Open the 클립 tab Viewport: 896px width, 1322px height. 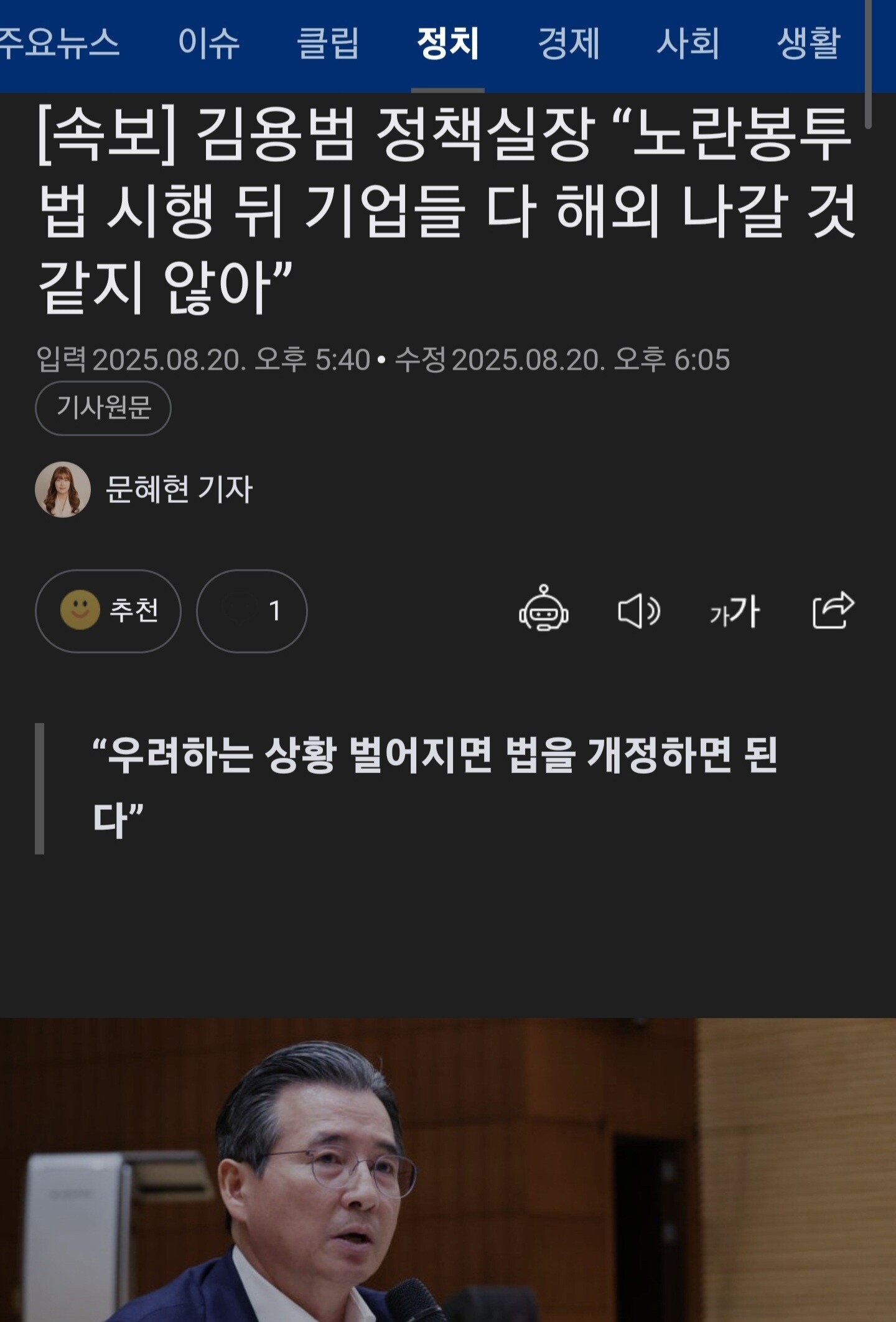tap(329, 44)
